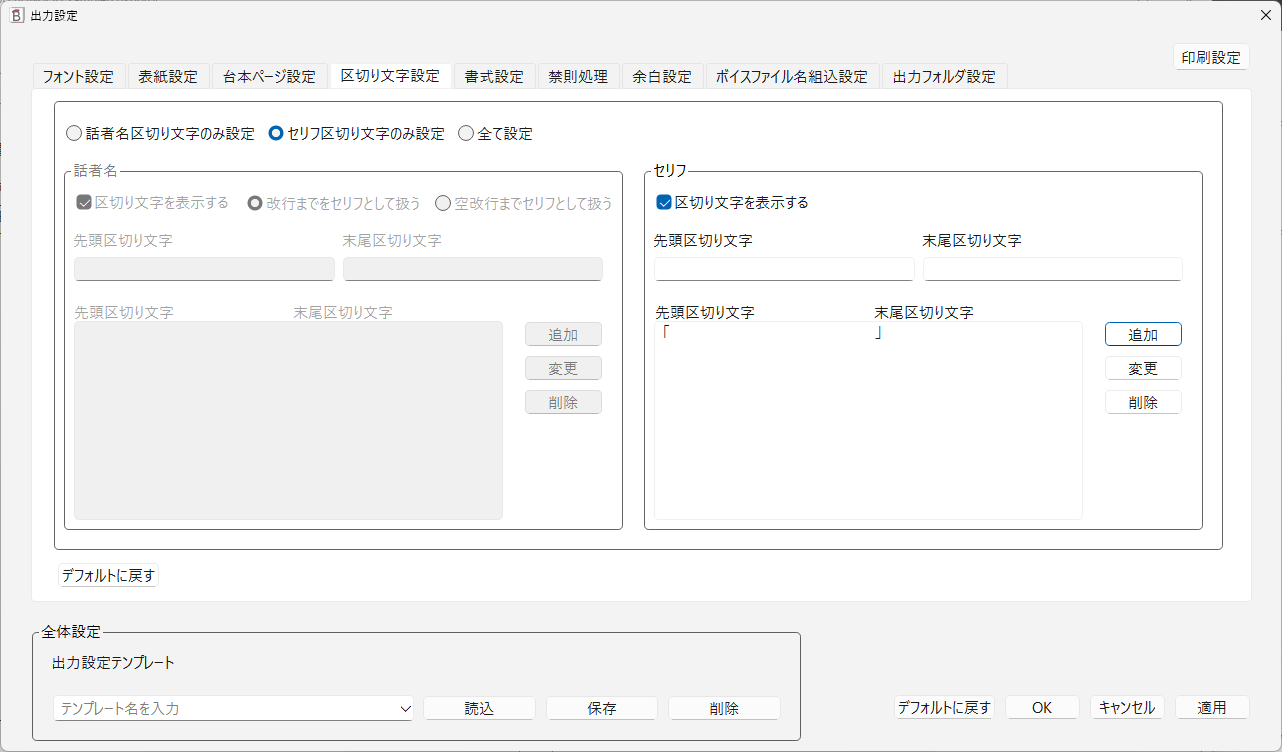The image size is (1282, 752).
Task: Apply settings with the 適用 button
Action: [x=1212, y=708]
